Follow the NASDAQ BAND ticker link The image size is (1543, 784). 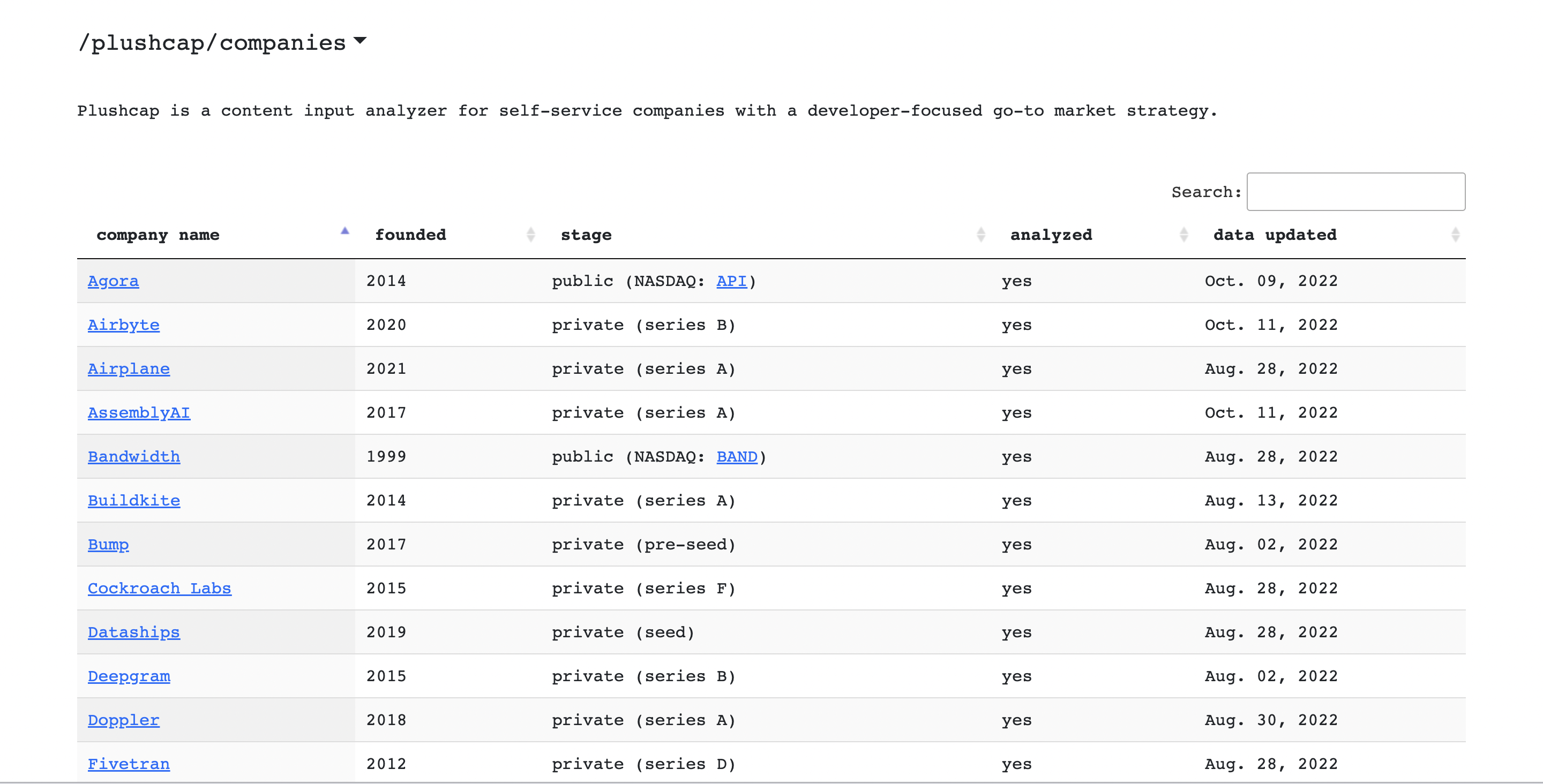click(737, 456)
